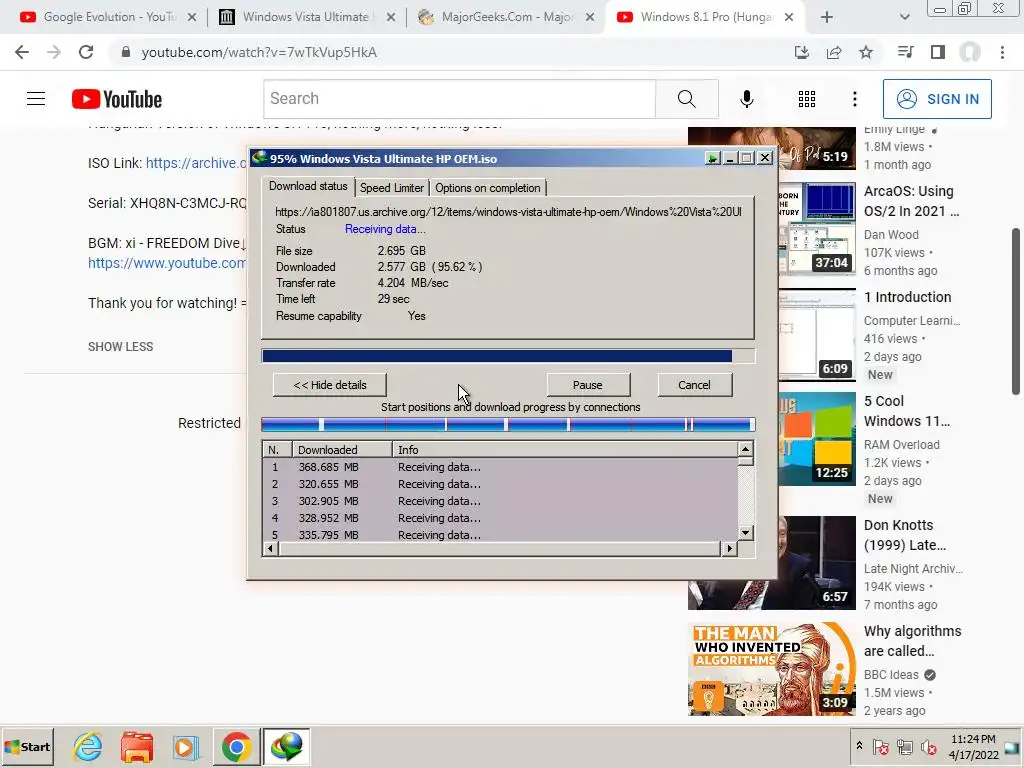Image resolution: width=1024 pixels, height=768 pixels.
Task: Select connection row 1 with 368.685 MB
Action: point(500,467)
